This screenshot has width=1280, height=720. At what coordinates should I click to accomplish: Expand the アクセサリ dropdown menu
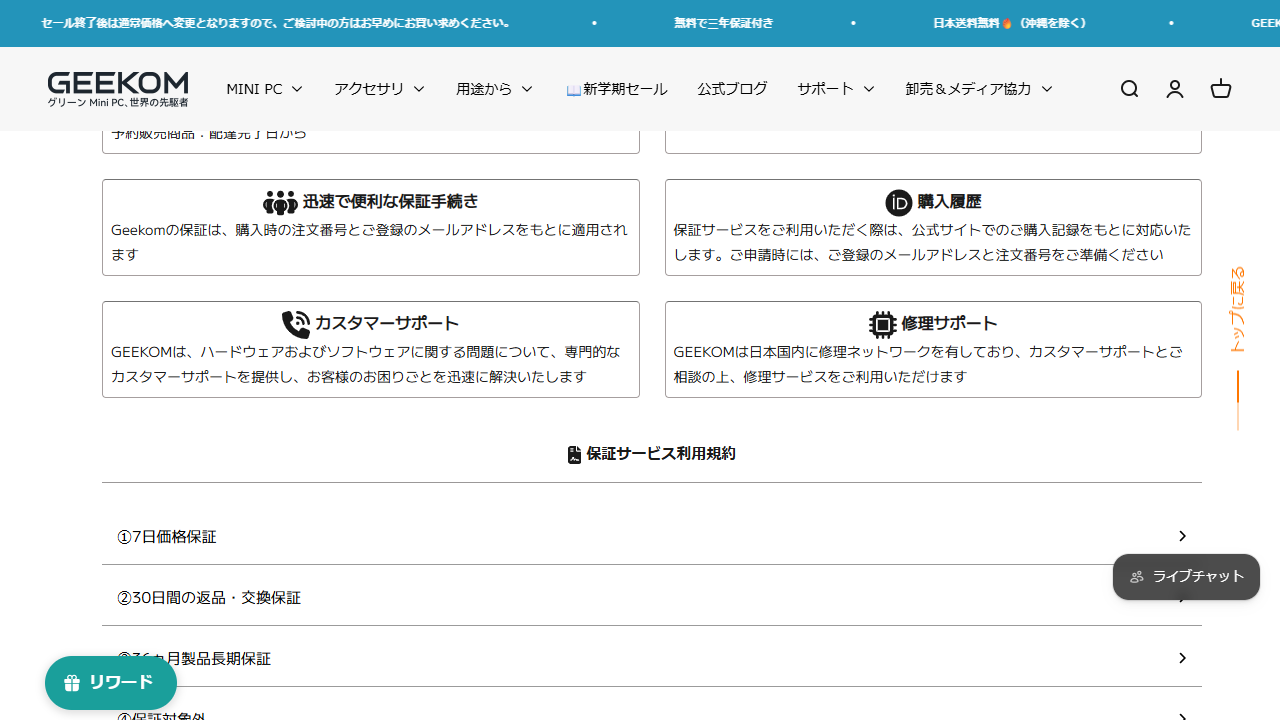click(379, 89)
